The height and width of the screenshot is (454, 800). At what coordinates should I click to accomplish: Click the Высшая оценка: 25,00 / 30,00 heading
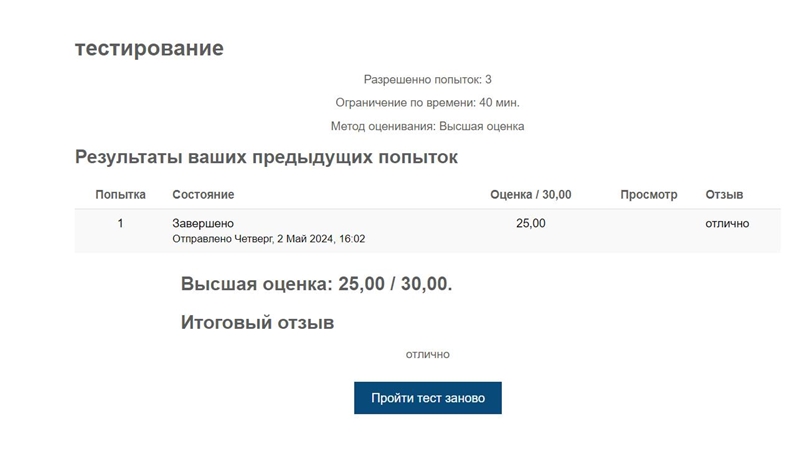click(316, 284)
